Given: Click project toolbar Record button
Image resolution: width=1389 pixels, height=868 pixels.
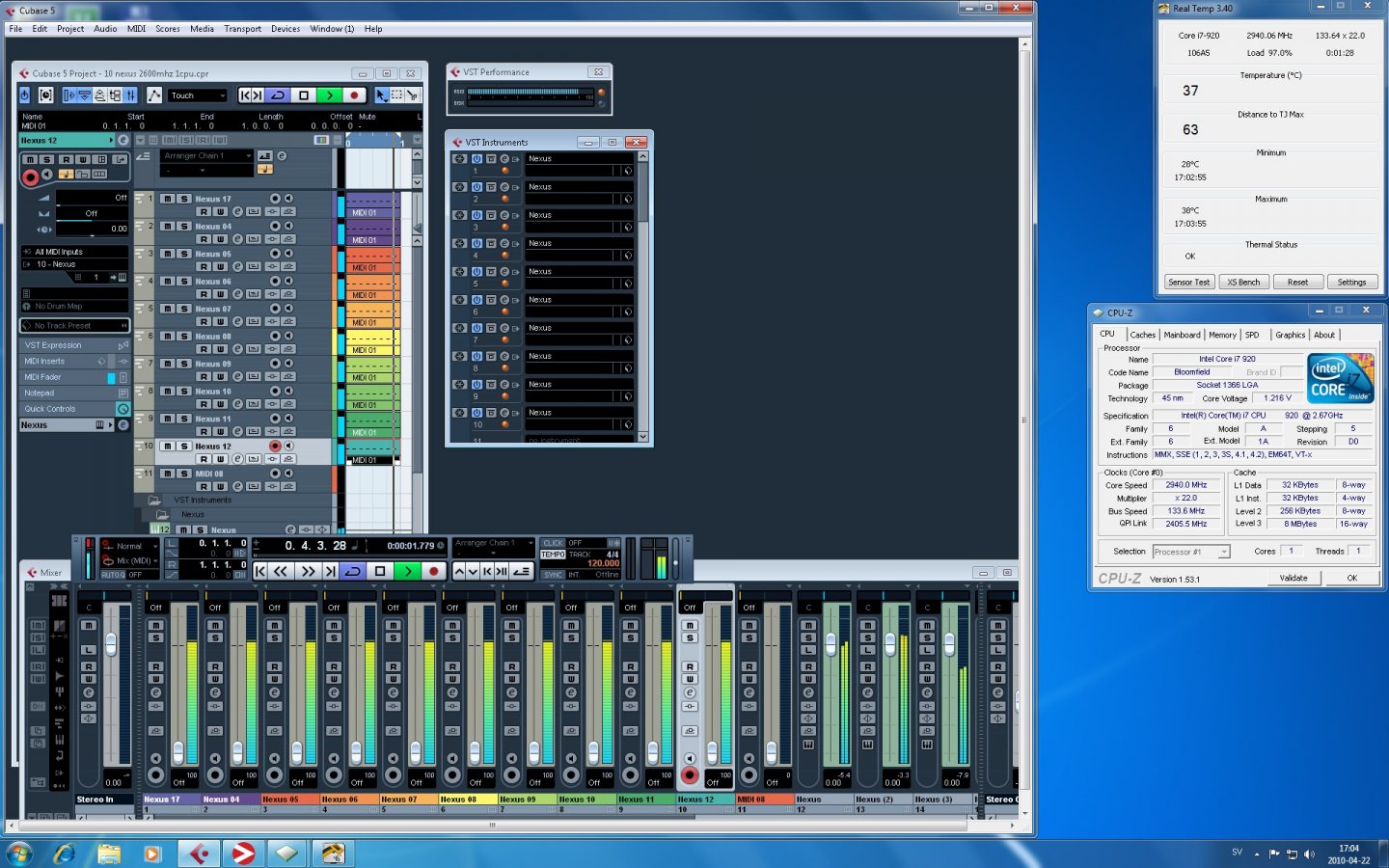Looking at the screenshot, I should point(354,95).
